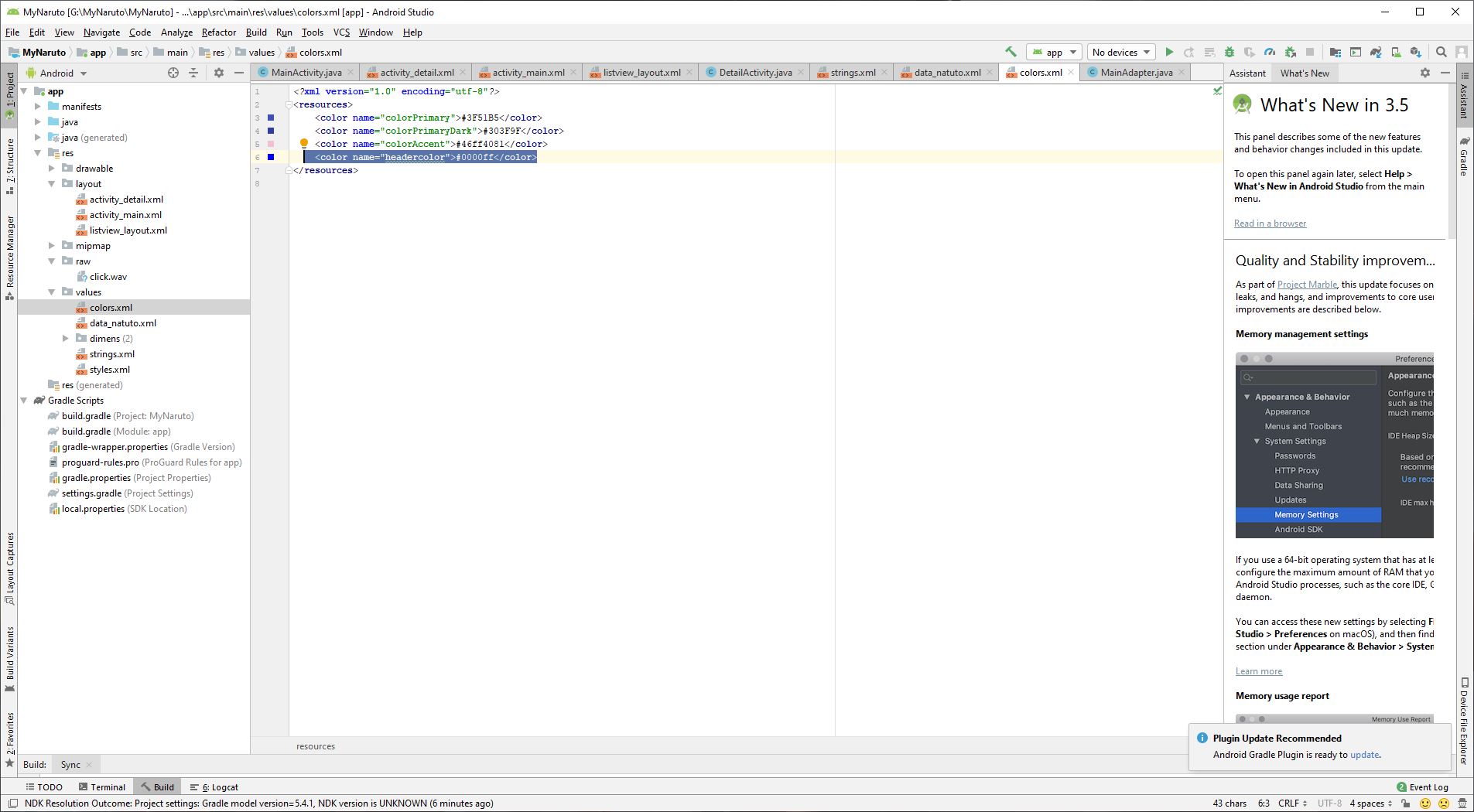Click the blue headercolor swatch in gutter
Screen dimensions: 1474x812
[x=271, y=157]
